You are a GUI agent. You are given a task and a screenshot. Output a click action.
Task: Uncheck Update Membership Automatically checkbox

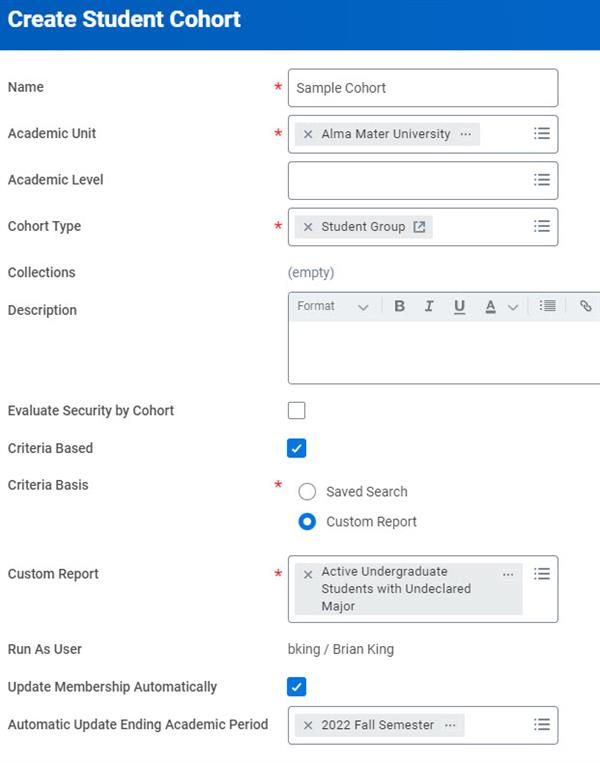296,687
